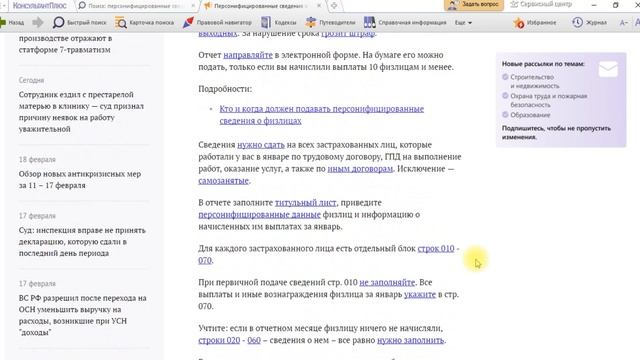Open the укажите link
The height and width of the screenshot is (360, 640).
coord(420,294)
